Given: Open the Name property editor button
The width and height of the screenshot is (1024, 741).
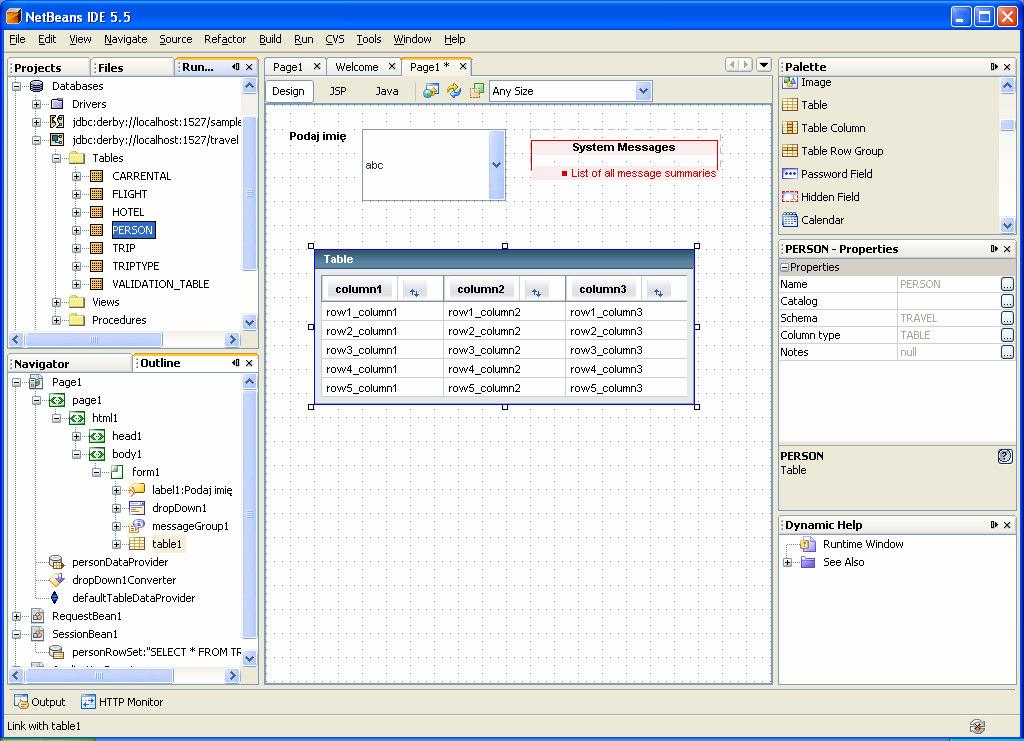Looking at the screenshot, I should [x=1007, y=284].
